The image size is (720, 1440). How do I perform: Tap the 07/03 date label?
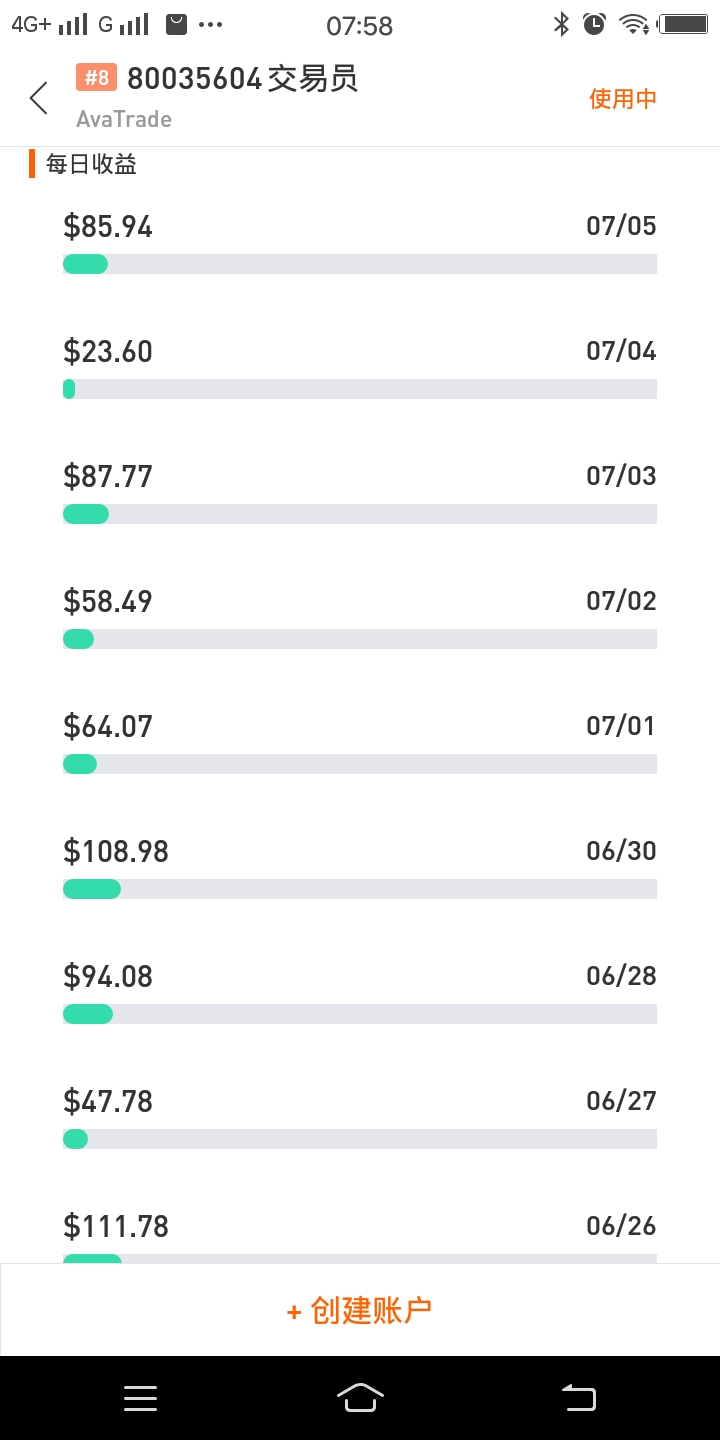pyautogui.click(x=621, y=476)
